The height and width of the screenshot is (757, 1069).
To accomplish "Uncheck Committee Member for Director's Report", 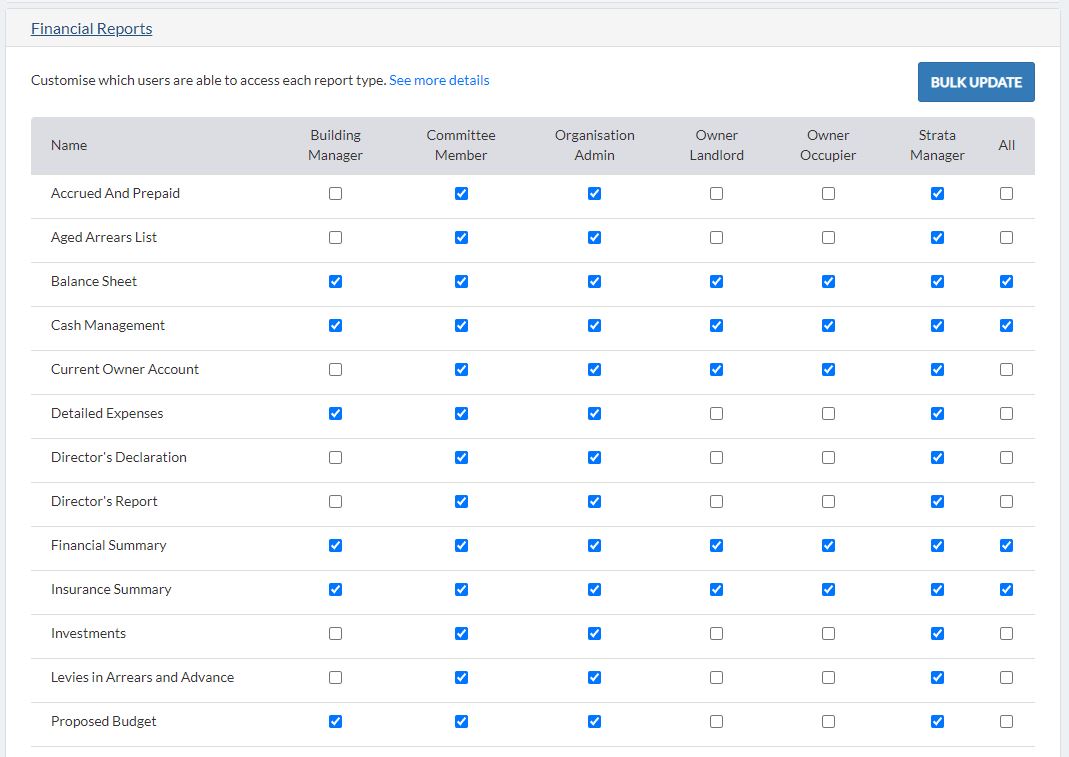I will 462,501.
